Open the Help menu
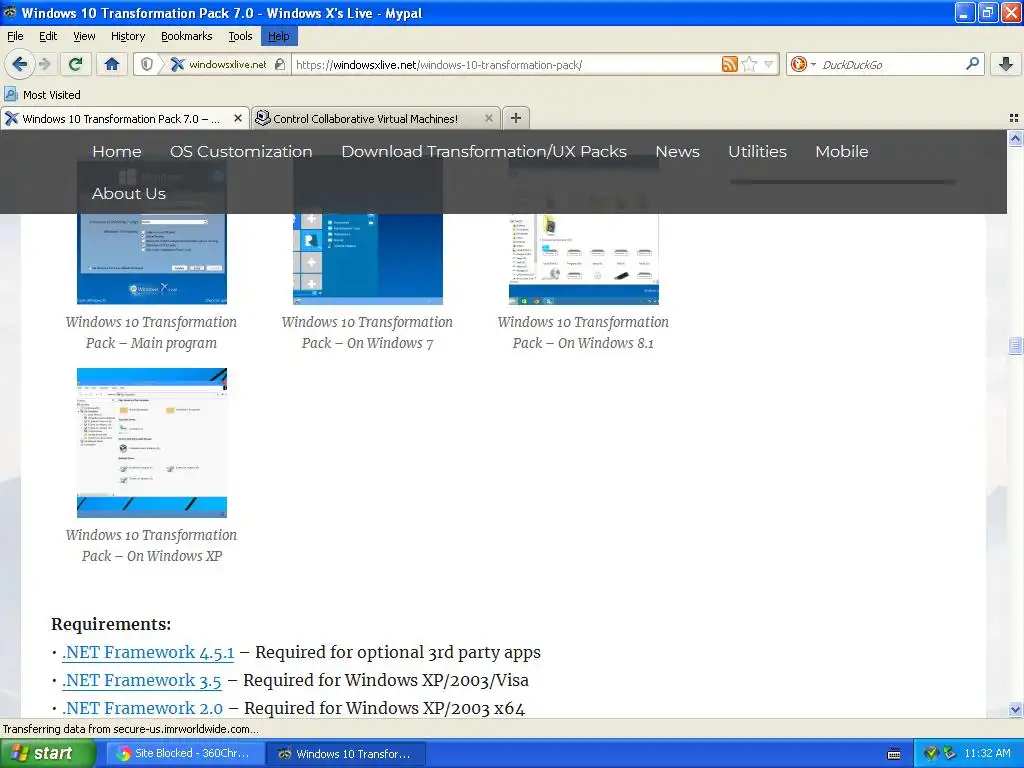Screen dimensions: 1024x768 [279, 36]
